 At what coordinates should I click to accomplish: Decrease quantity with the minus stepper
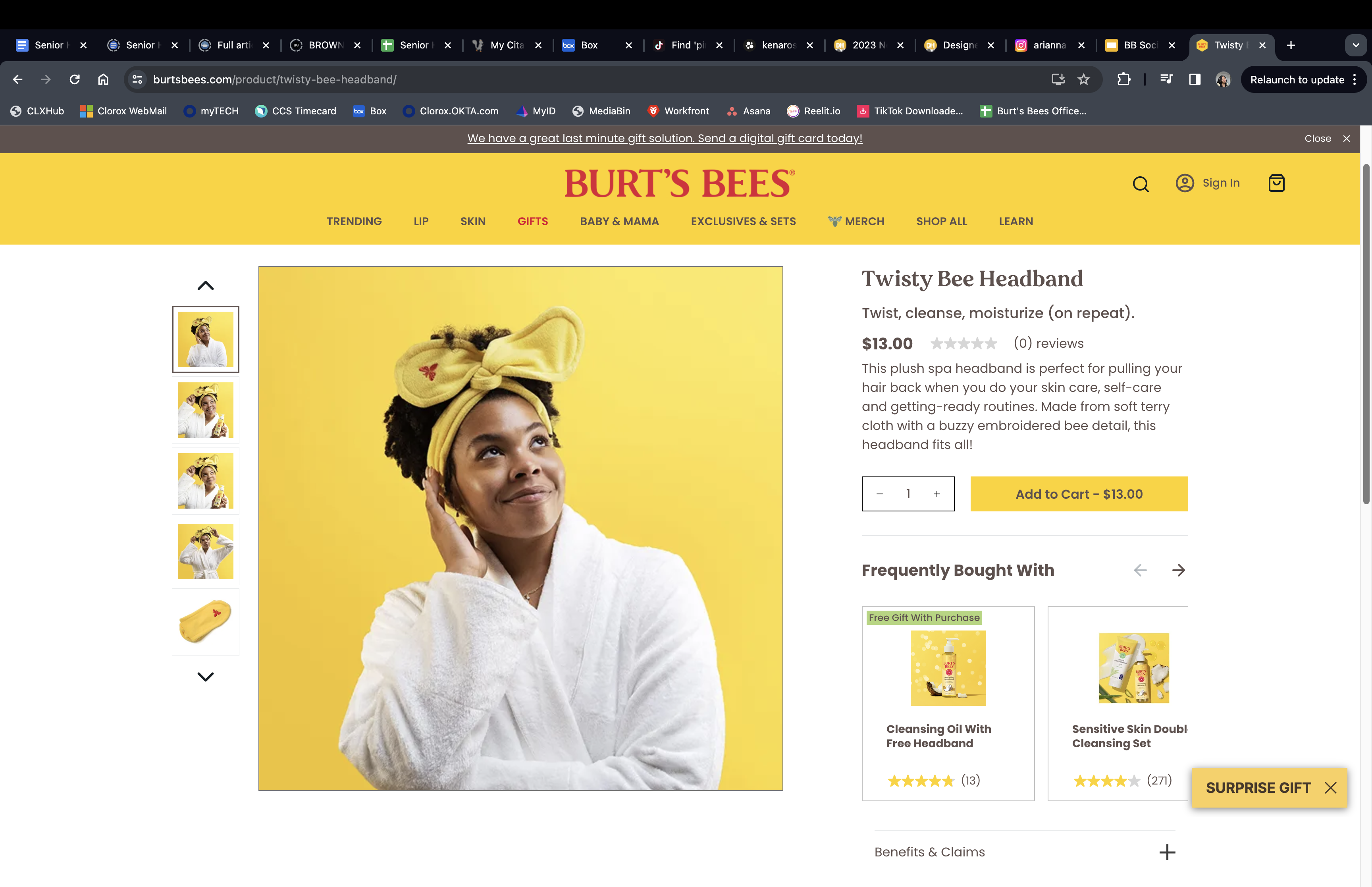[879, 494]
